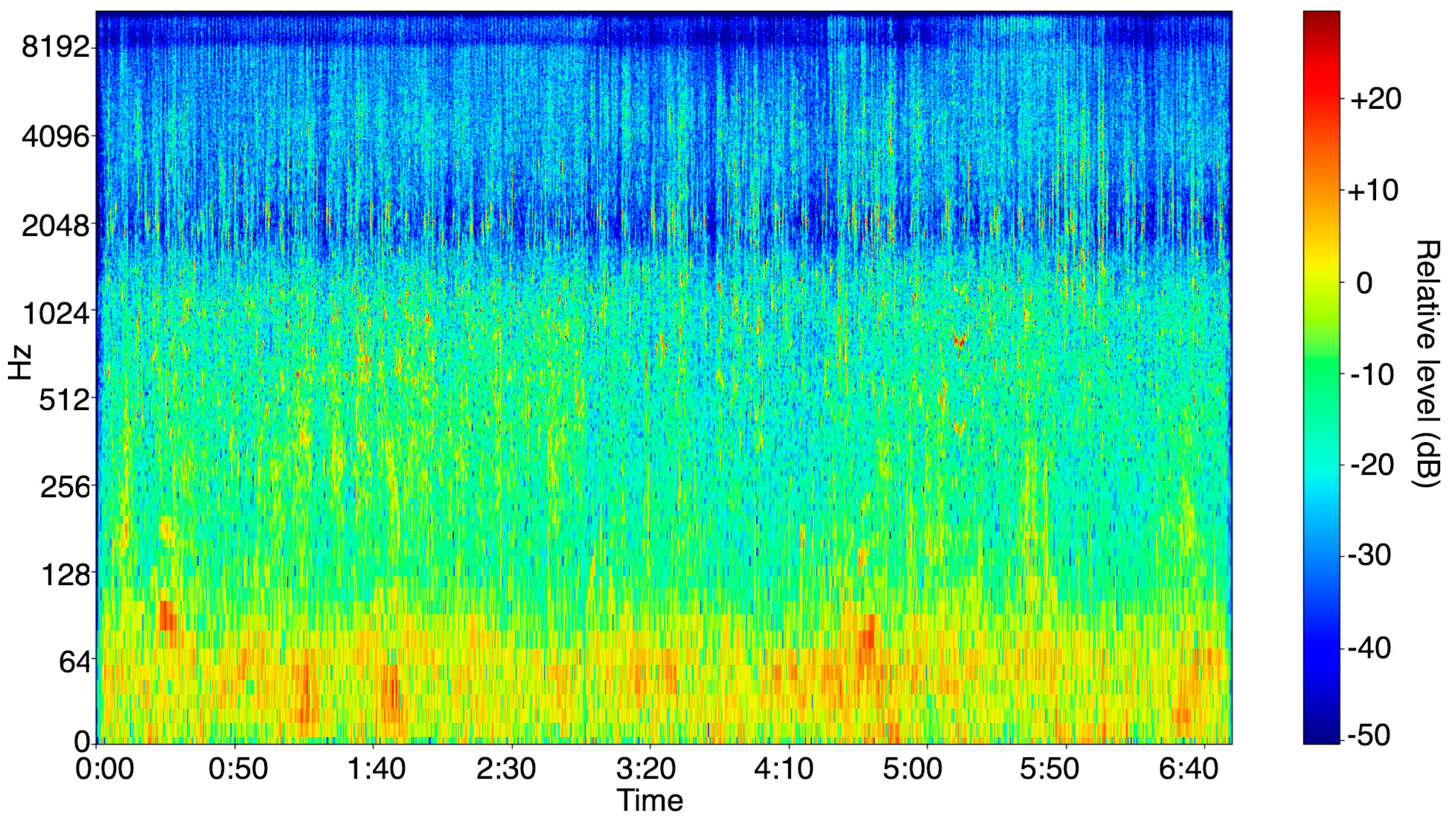Click the 0:00 time origin label
The image size is (1456, 829).
(x=105, y=769)
